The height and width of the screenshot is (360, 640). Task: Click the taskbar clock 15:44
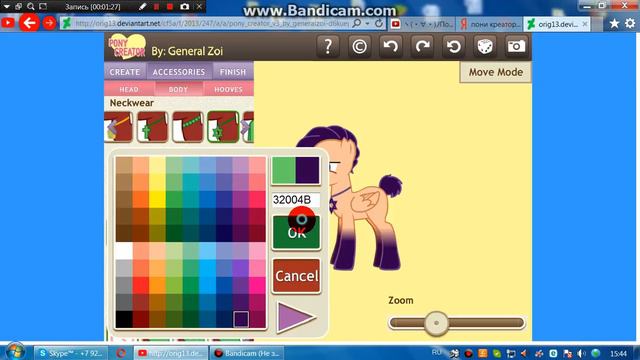pyautogui.click(x=618, y=353)
